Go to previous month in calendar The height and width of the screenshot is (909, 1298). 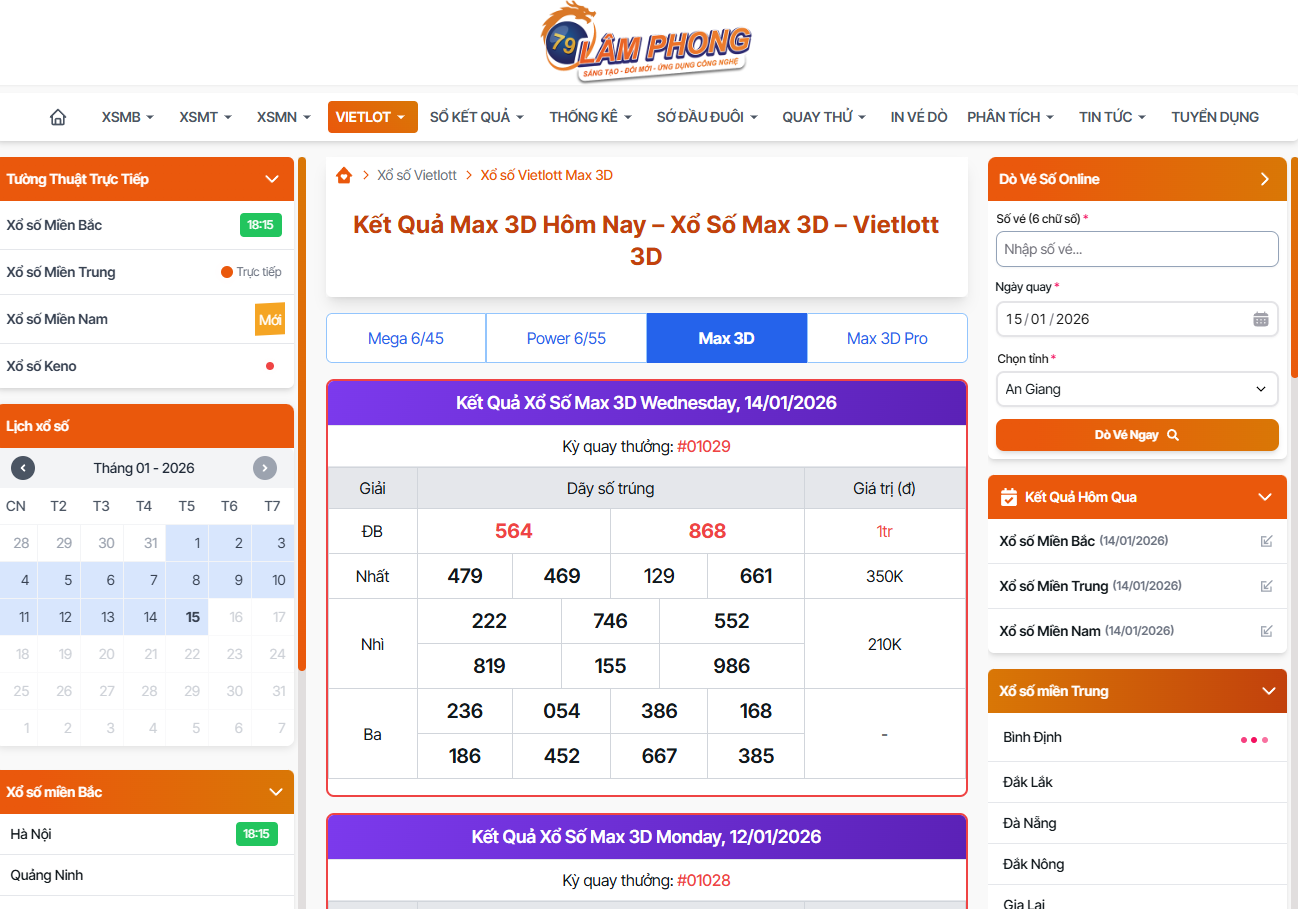tap(23, 468)
